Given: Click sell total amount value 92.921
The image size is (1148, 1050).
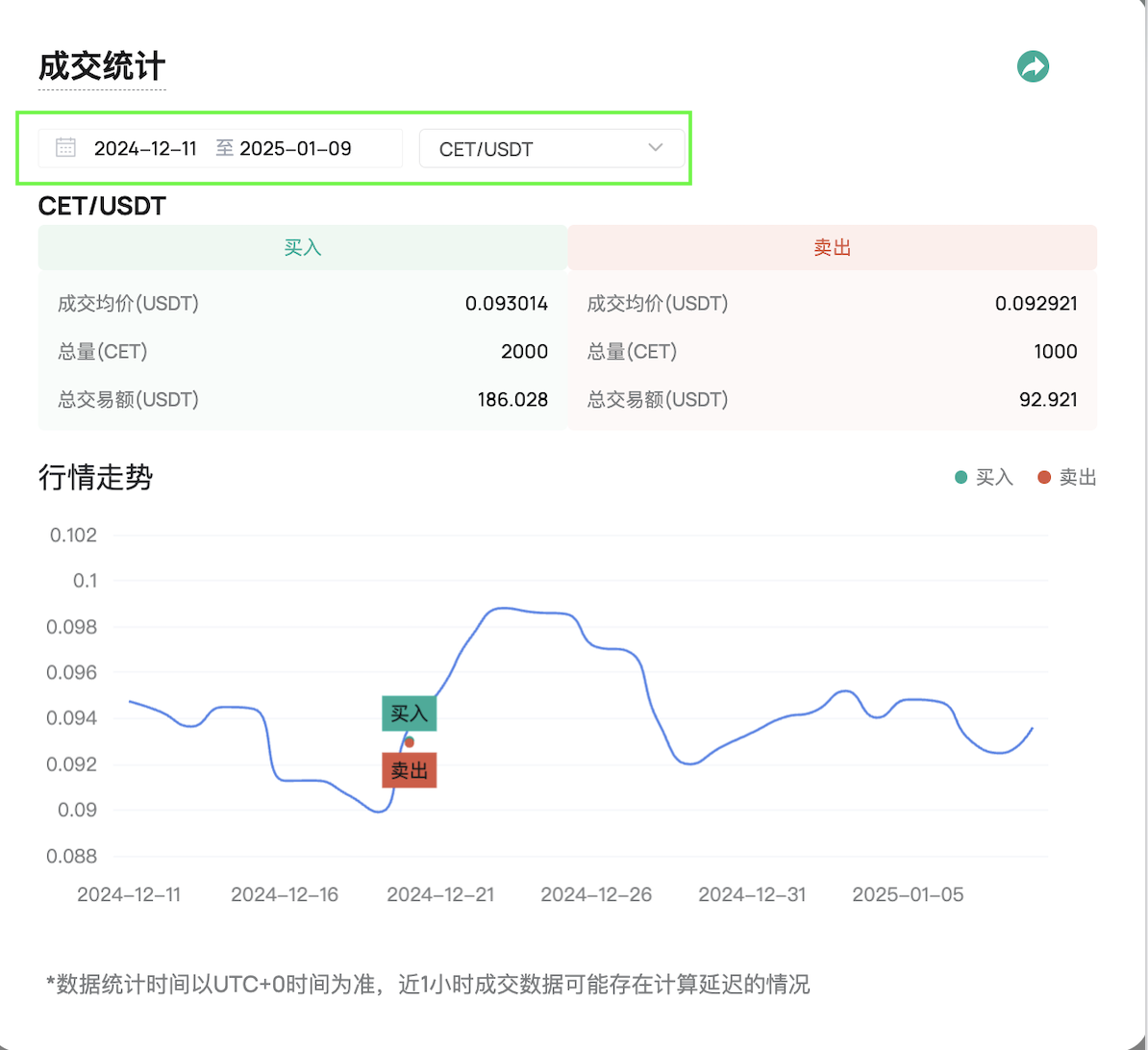Looking at the screenshot, I should point(1048,400).
